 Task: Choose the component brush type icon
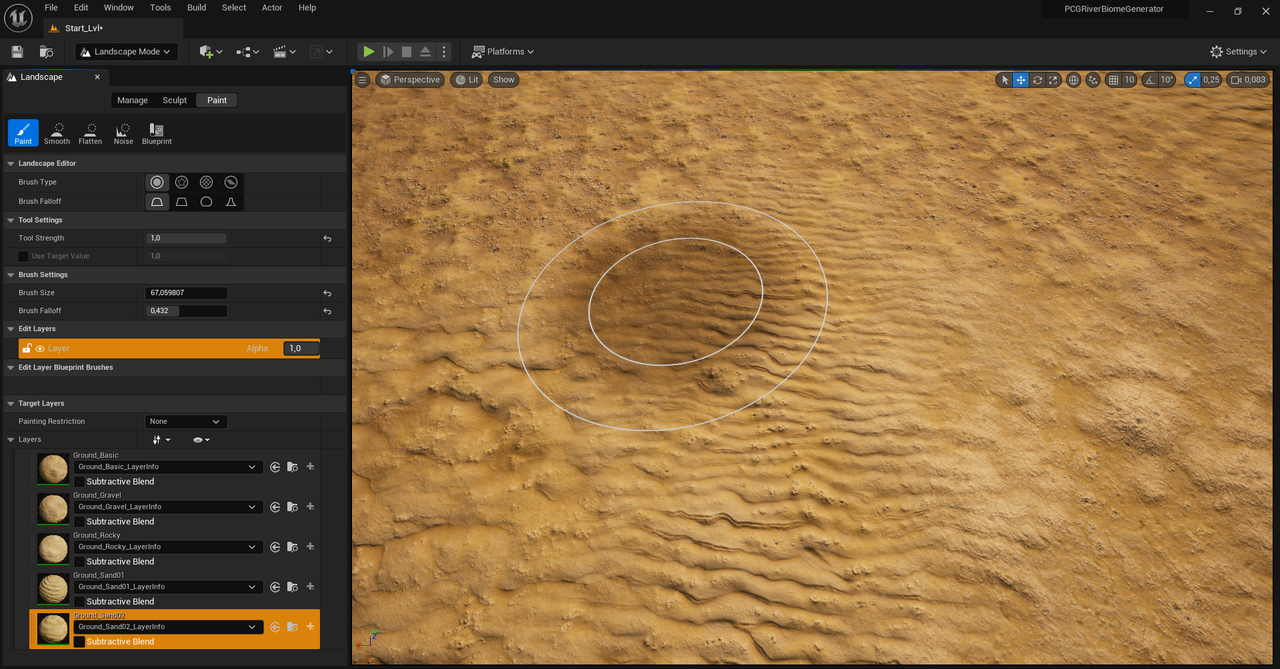point(231,182)
